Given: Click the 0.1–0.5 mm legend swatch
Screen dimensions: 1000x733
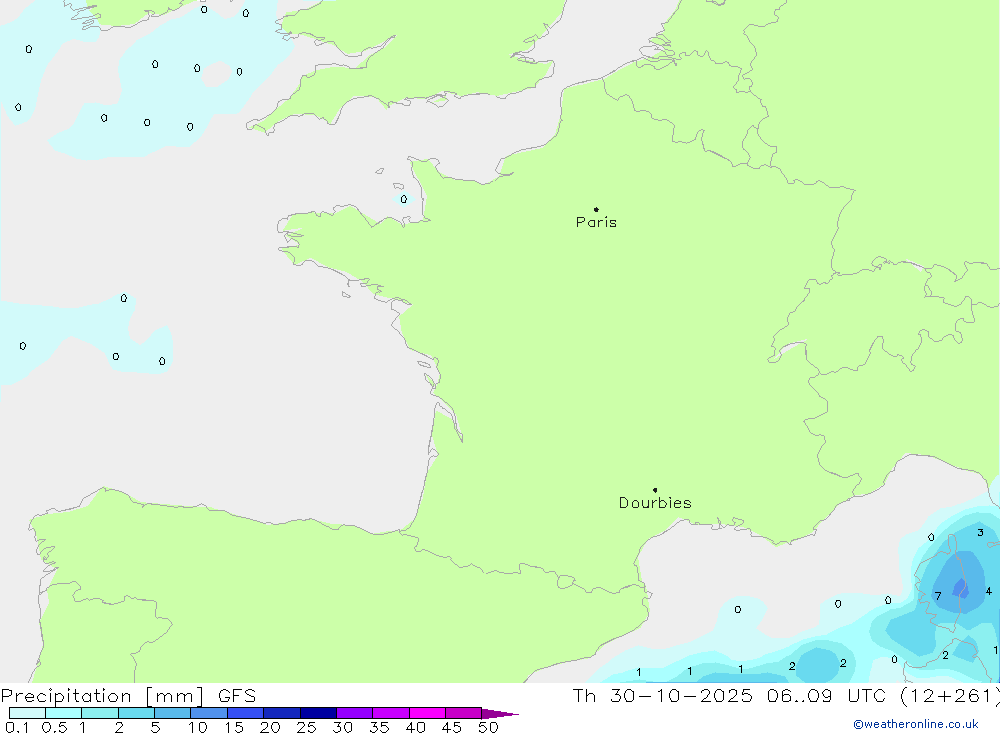Looking at the screenshot, I should (x=27, y=713).
